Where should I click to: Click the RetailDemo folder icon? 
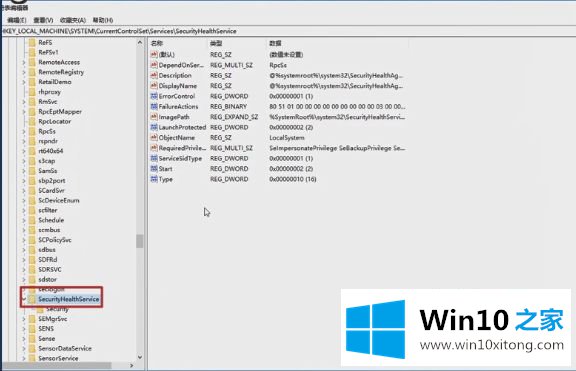[x=32, y=82]
